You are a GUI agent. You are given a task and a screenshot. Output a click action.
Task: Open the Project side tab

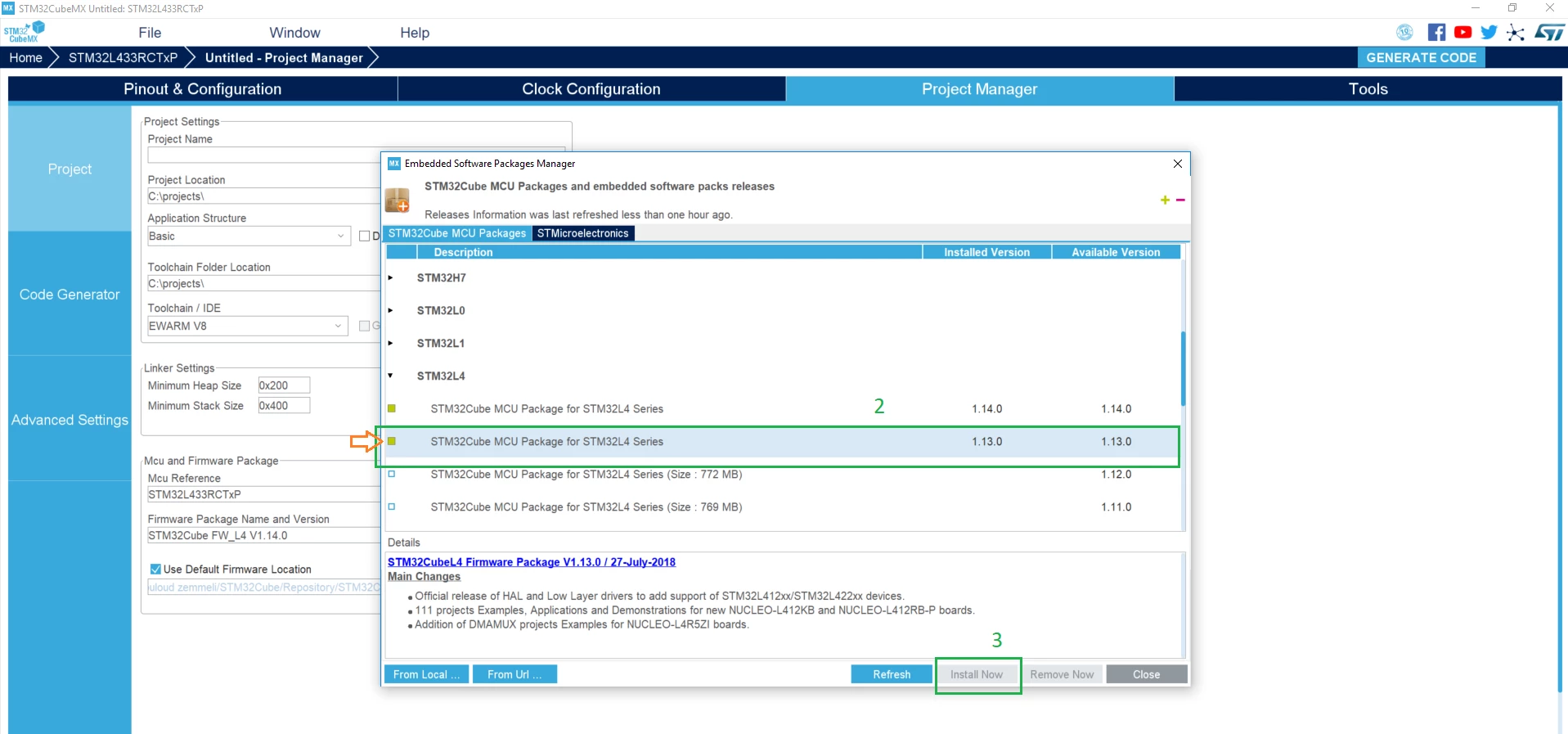click(70, 169)
